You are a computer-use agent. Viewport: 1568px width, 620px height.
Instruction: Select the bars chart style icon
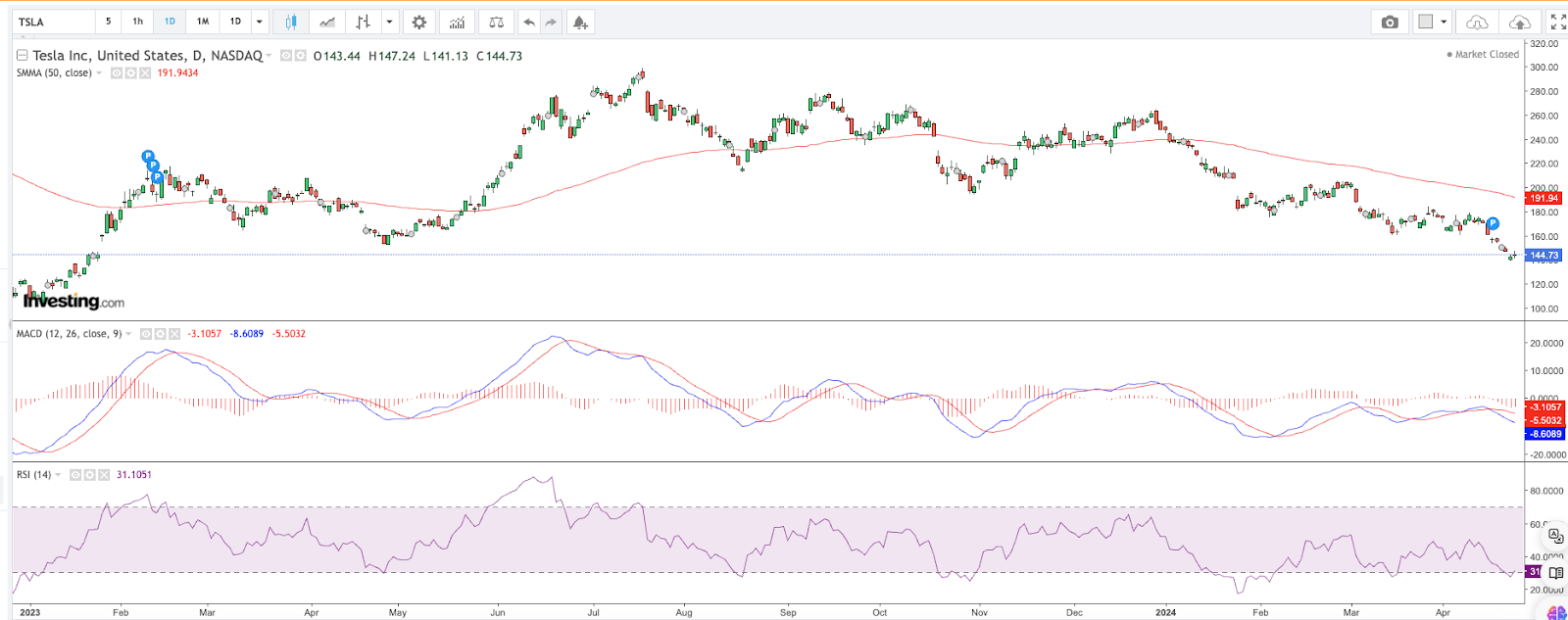(364, 22)
